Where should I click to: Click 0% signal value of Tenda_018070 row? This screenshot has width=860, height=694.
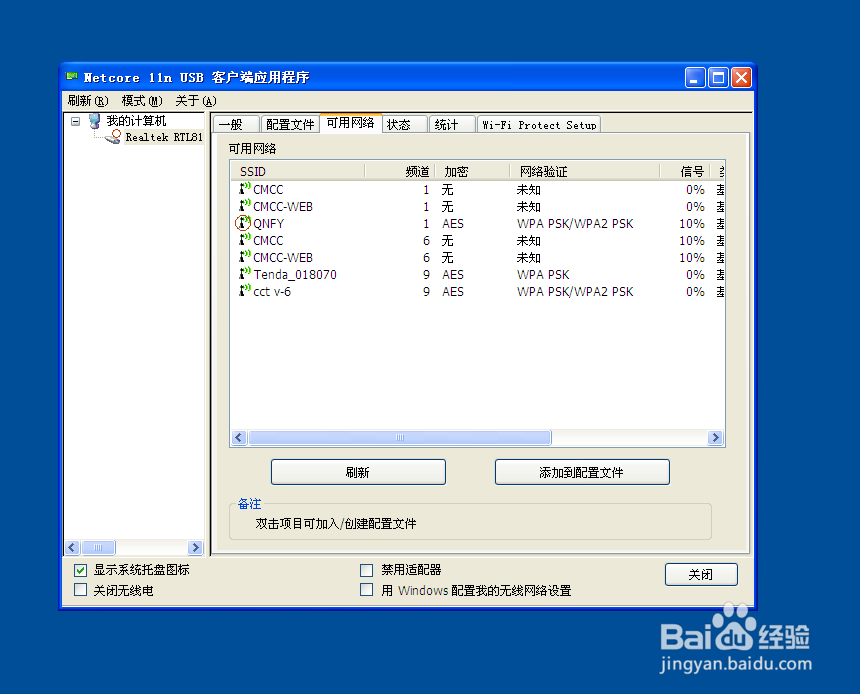695,275
